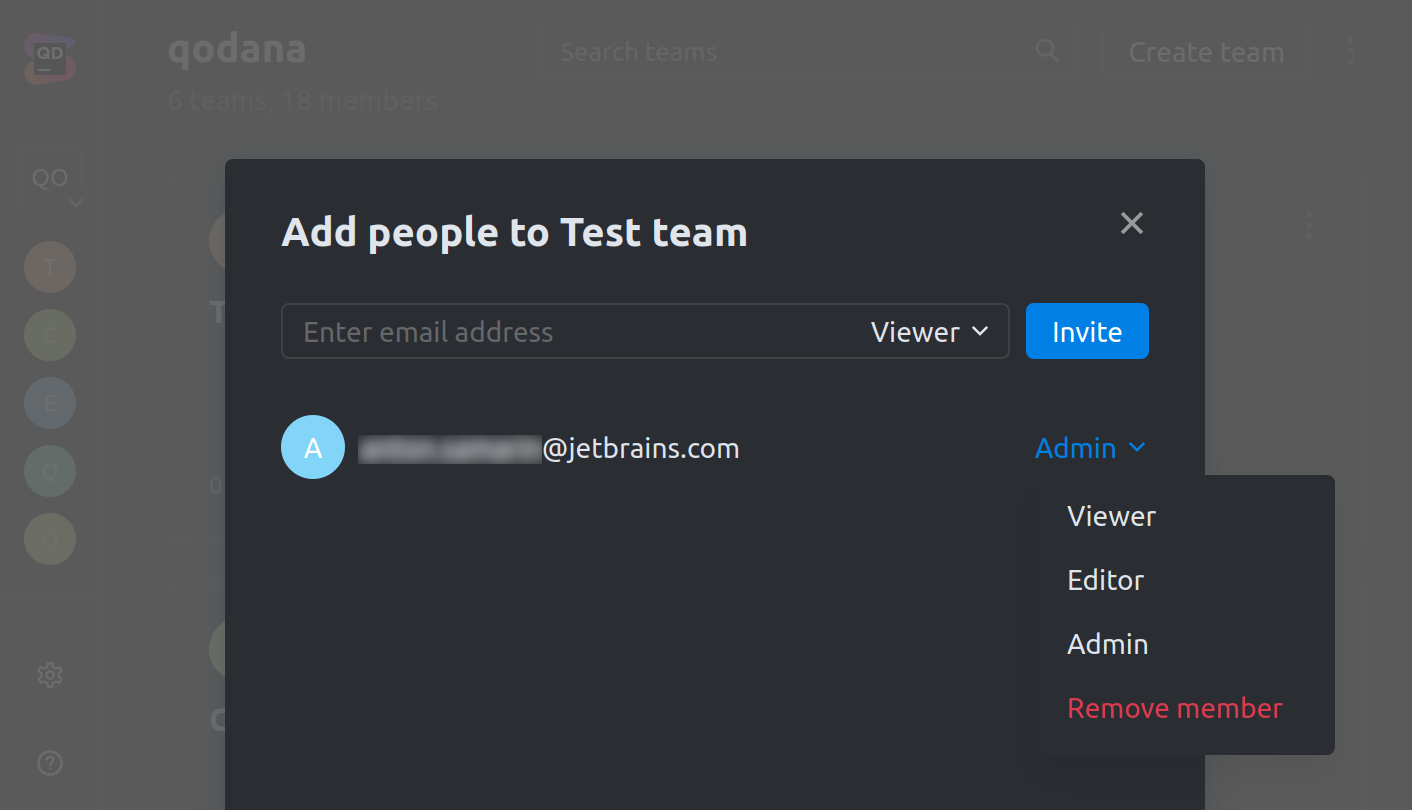Select the team avatar labeled E

point(49,403)
